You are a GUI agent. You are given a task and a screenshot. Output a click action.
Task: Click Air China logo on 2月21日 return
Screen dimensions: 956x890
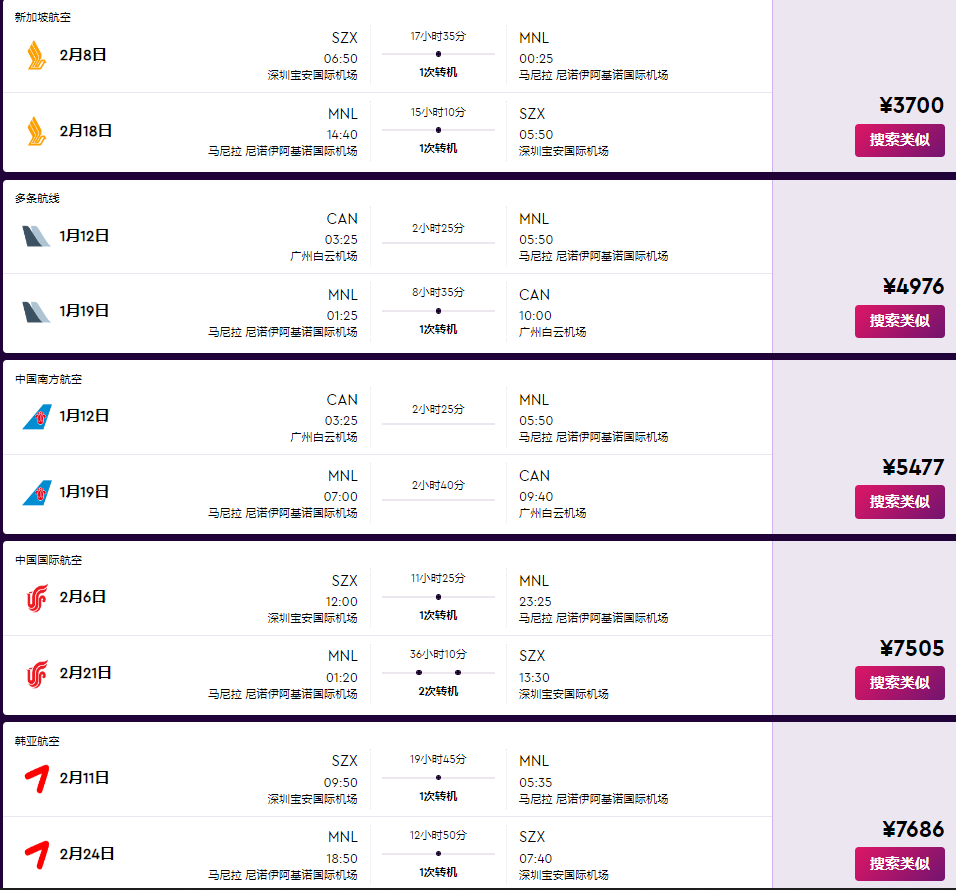point(36,673)
